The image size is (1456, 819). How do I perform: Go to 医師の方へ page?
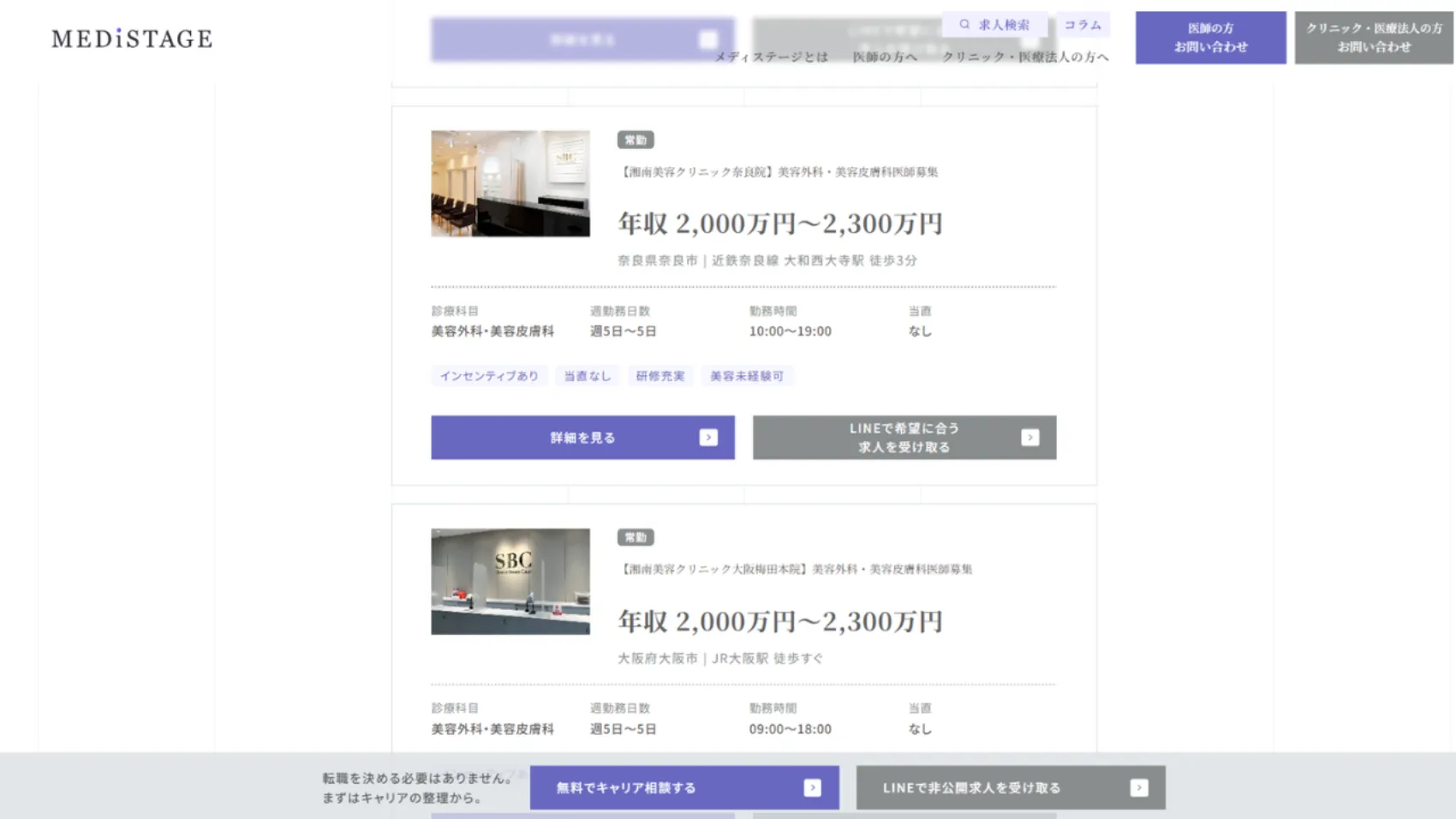[885, 57]
